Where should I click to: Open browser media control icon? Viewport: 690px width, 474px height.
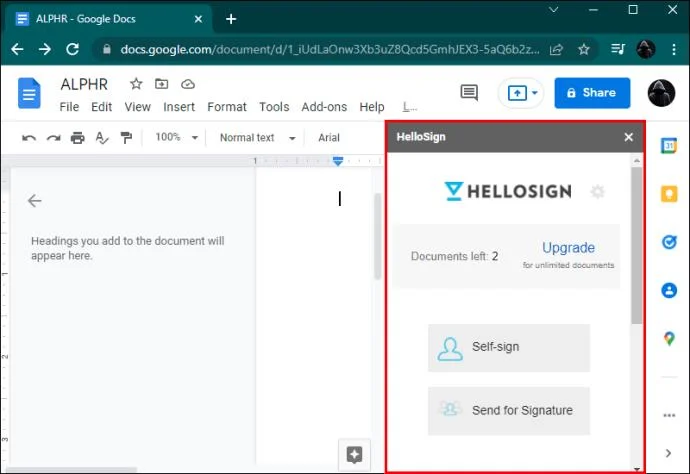coord(618,49)
